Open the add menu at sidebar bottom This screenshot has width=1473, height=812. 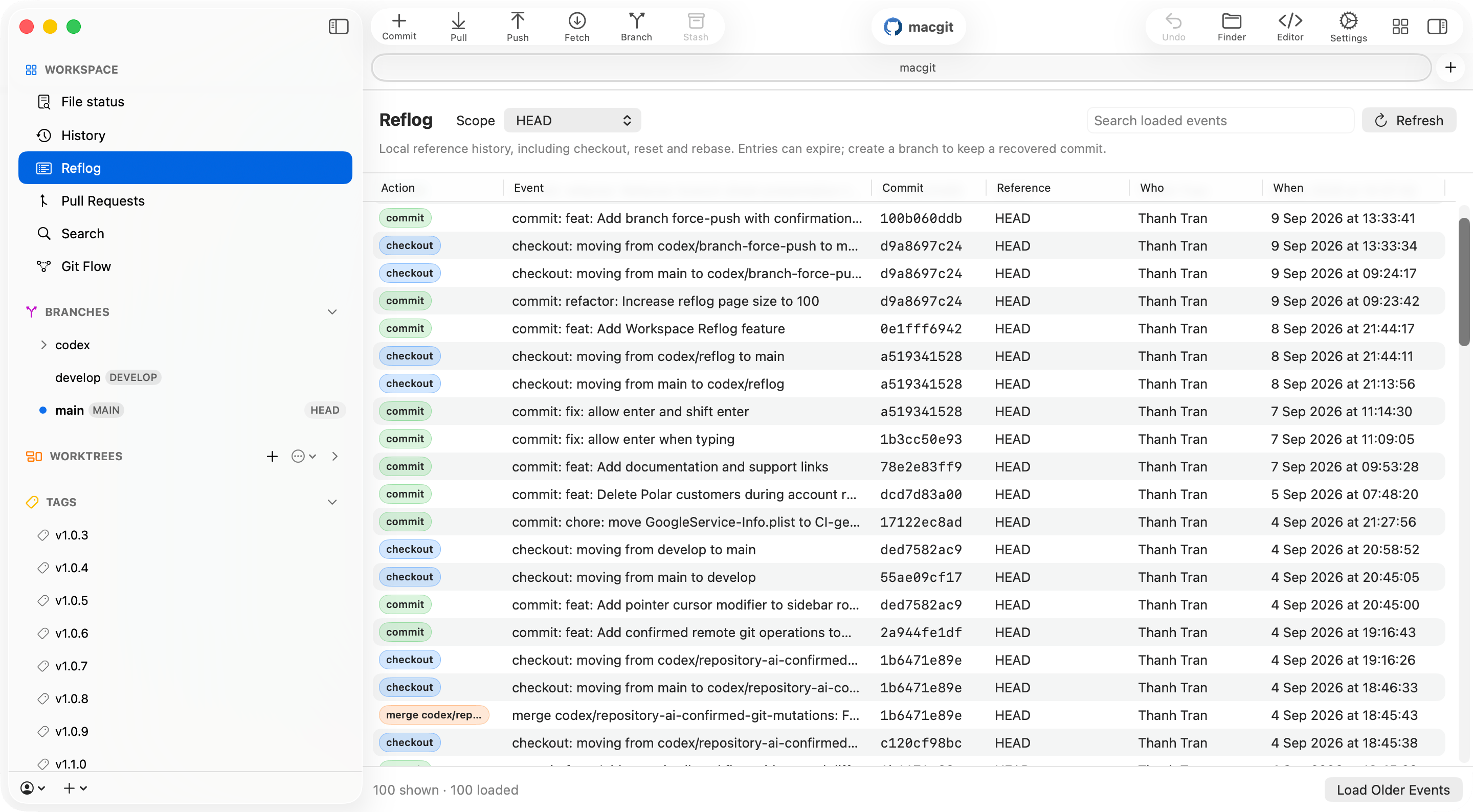click(75, 788)
